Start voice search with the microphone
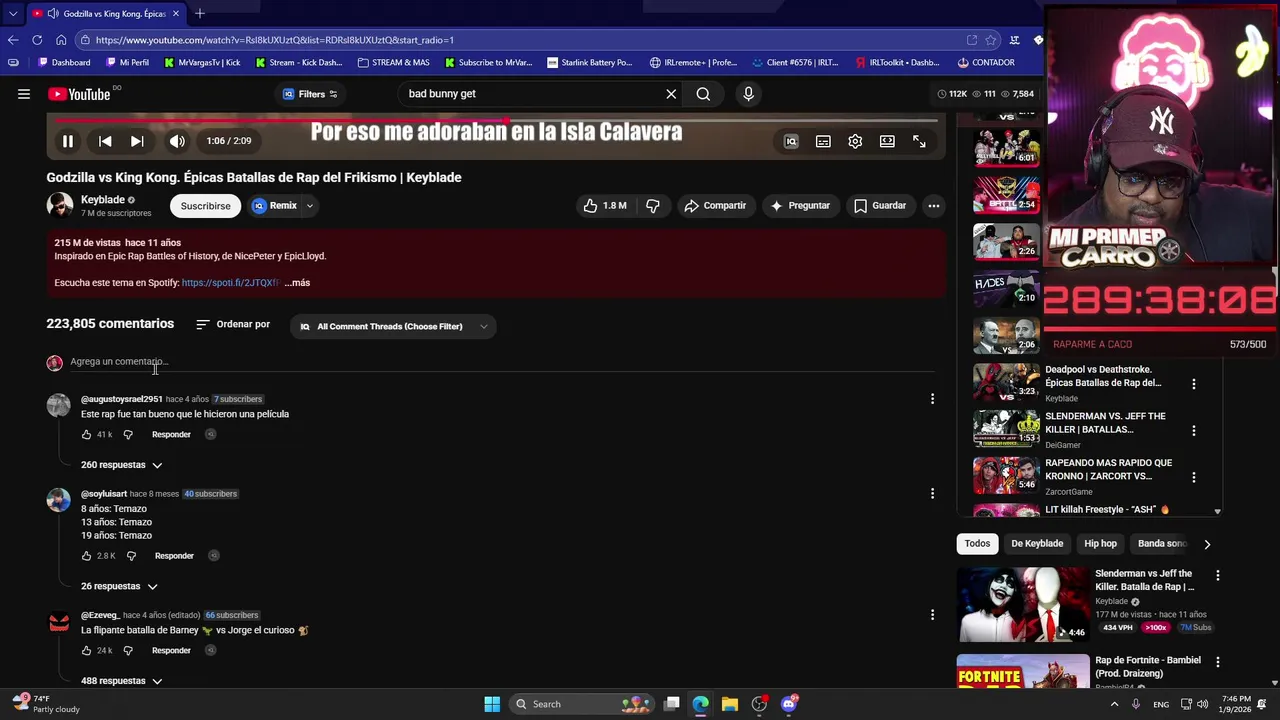Viewport: 1280px width, 720px height. 748,94
